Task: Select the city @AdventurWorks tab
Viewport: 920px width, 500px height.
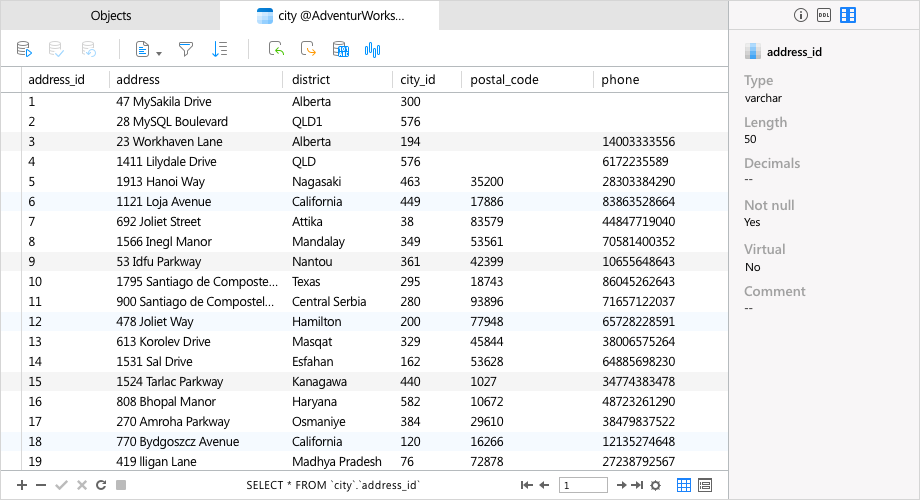Action: pyautogui.click(x=330, y=16)
